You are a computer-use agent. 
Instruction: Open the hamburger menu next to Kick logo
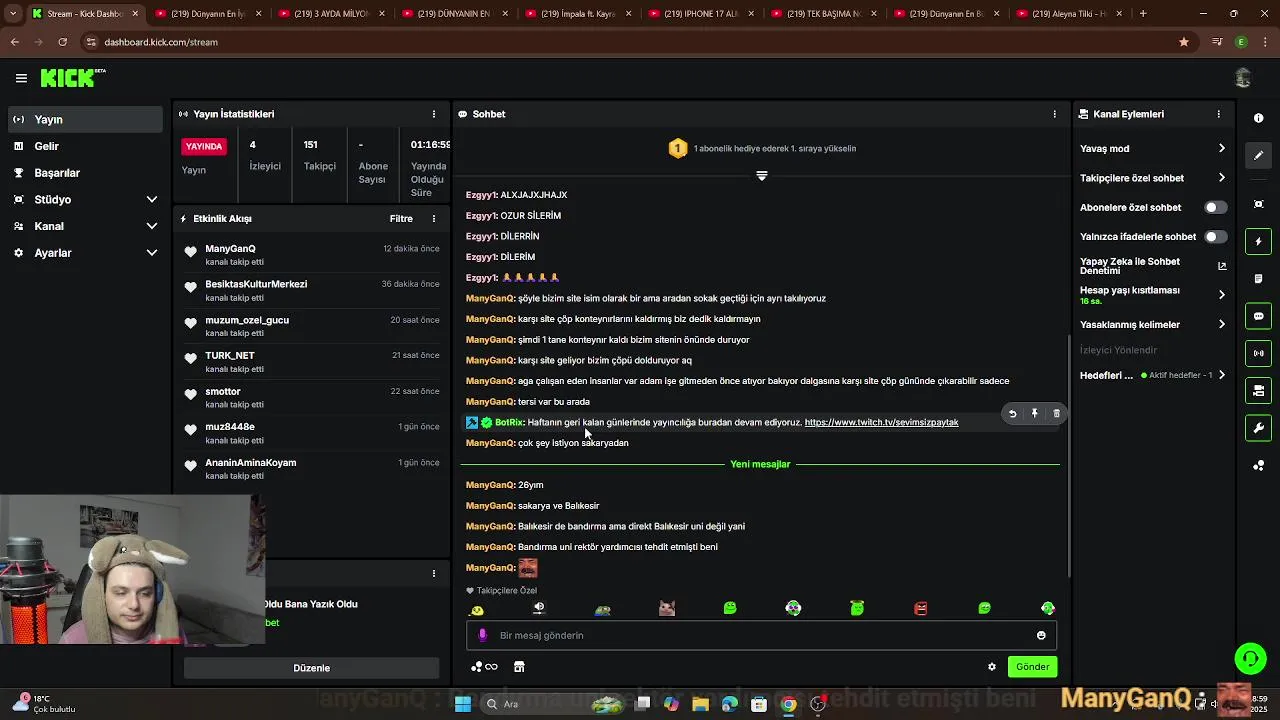pyautogui.click(x=21, y=78)
